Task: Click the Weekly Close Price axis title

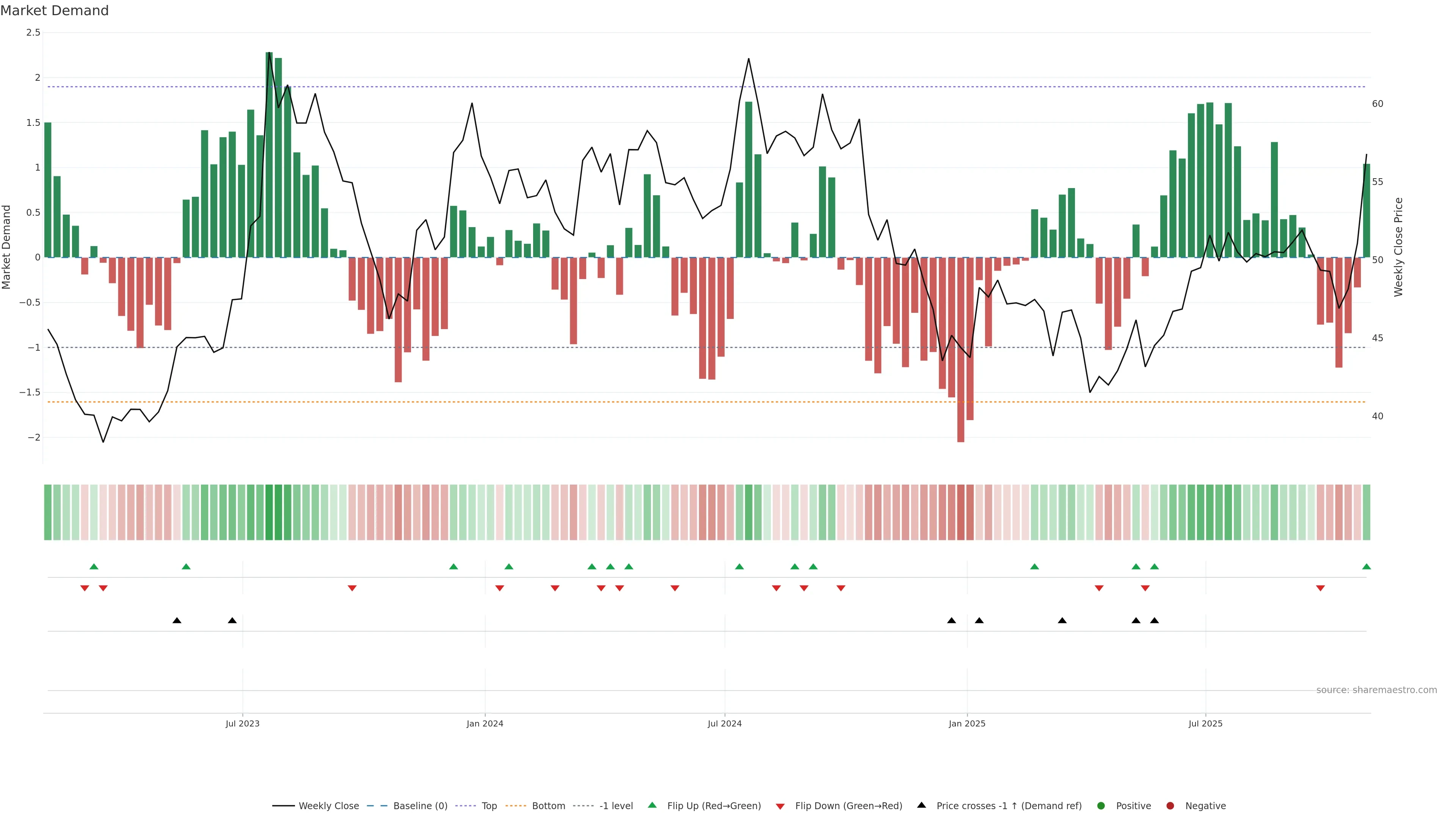Action: pos(1398,247)
